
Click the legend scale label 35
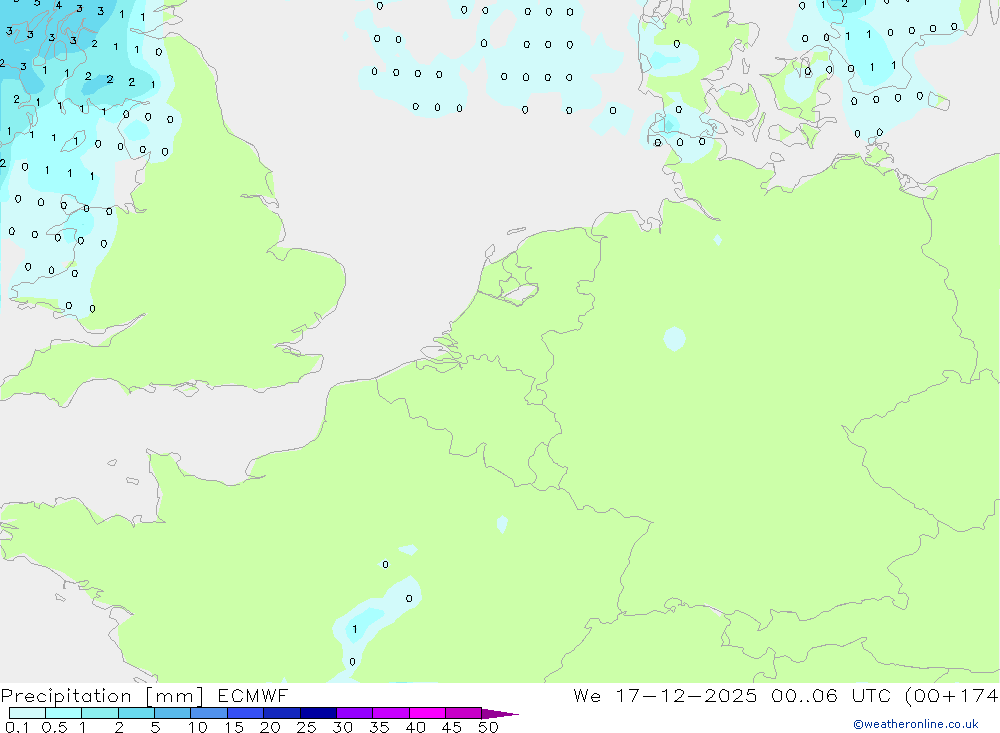[379, 727]
